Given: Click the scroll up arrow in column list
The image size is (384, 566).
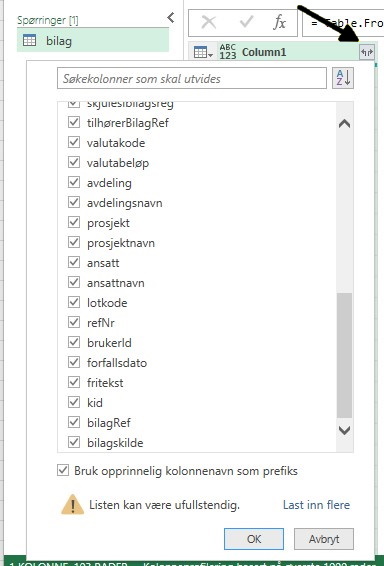Looking at the screenshot, I should coord(344,124).
